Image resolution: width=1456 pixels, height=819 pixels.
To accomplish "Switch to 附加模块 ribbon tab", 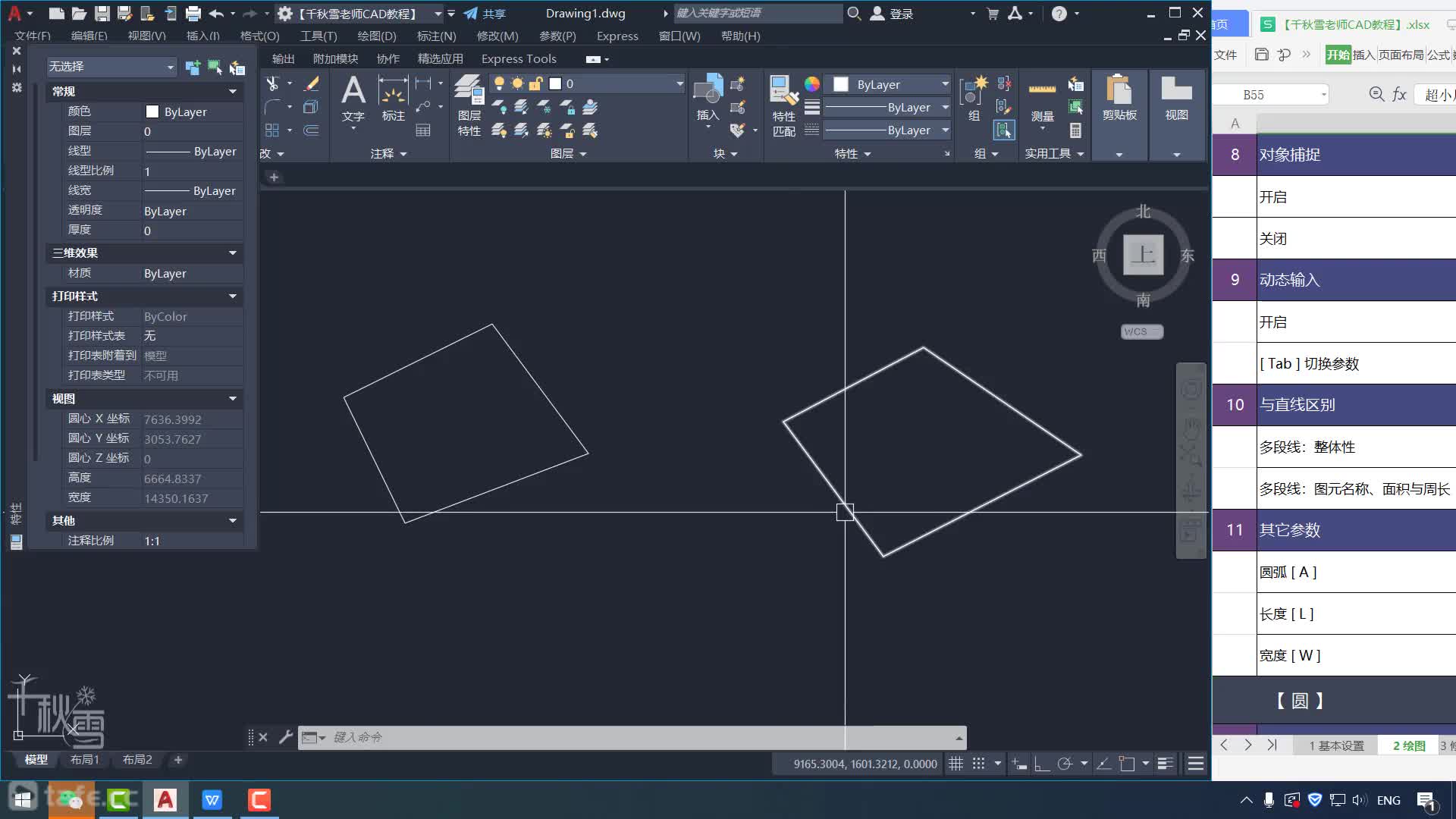I will pyautogui.click(x=335, y=58).
